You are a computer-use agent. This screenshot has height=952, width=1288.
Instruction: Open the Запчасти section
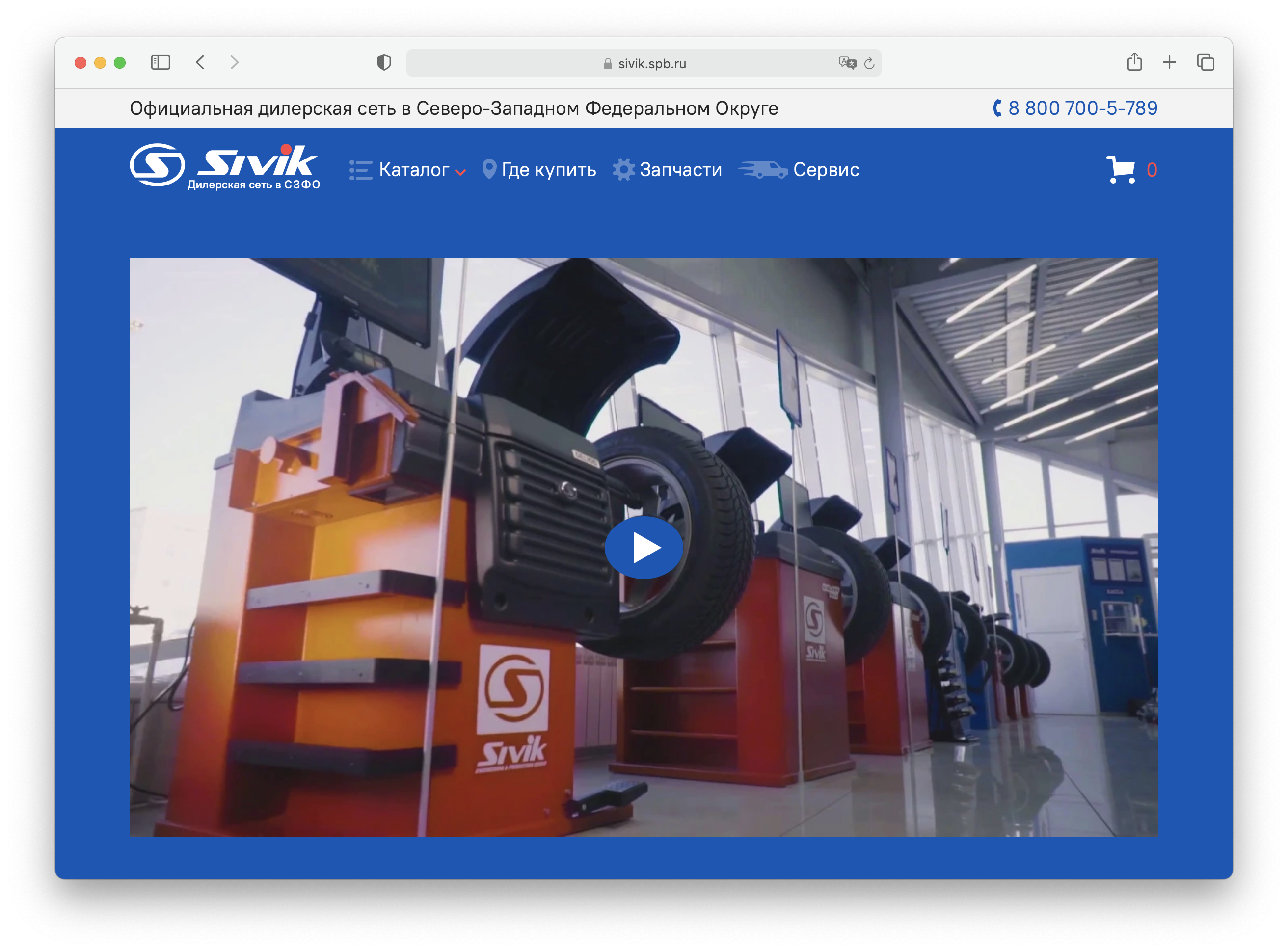tap(667, 169)
